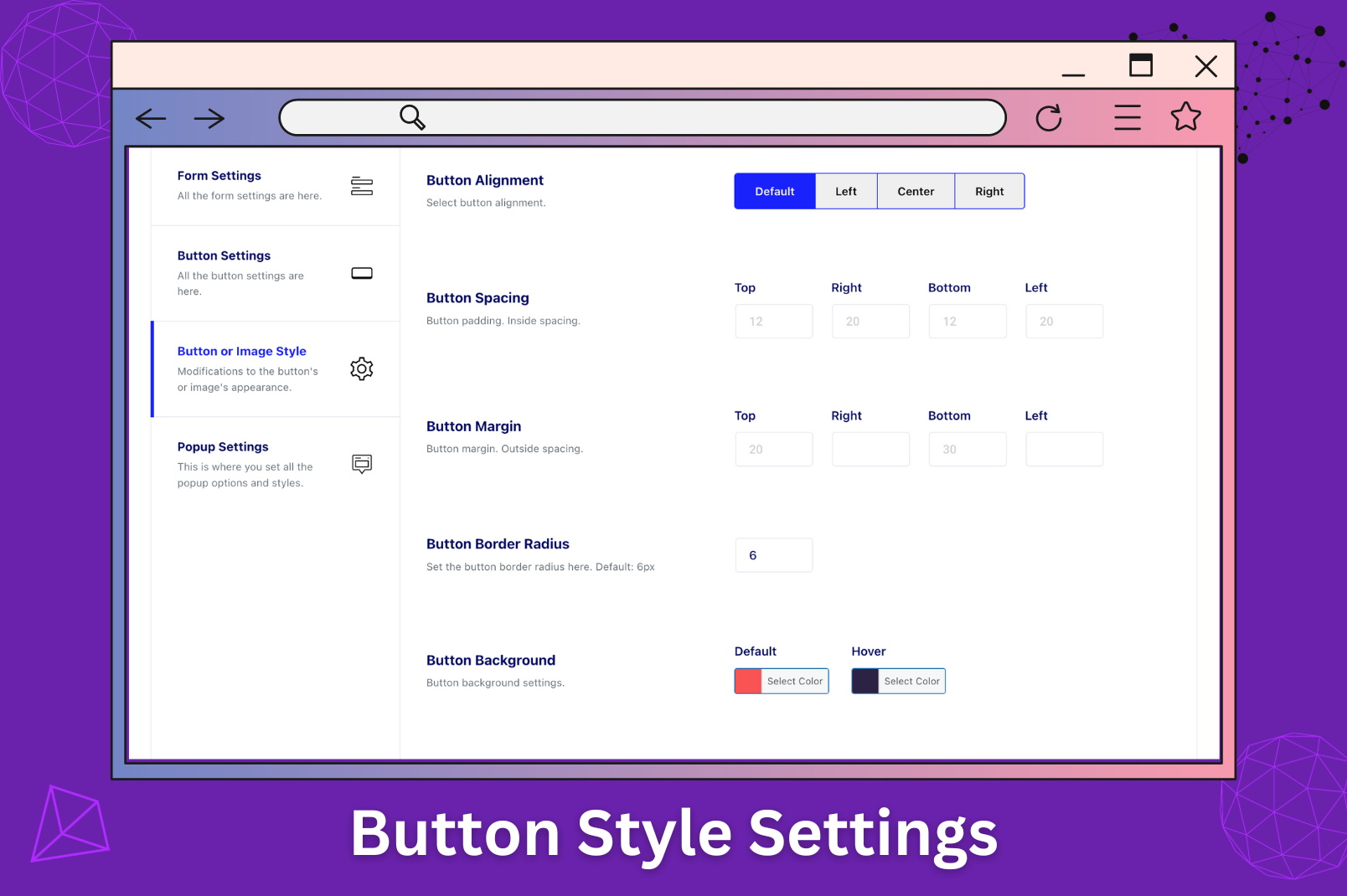
Task: Select Default button alignment
Action: [x=775, y=191]
